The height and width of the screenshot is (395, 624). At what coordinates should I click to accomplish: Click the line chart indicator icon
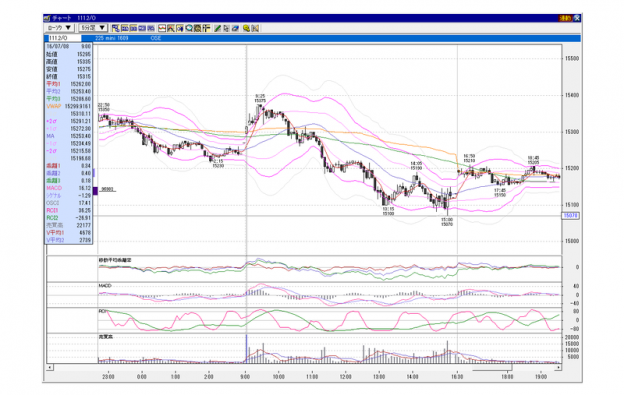click(x=162, y=28)
